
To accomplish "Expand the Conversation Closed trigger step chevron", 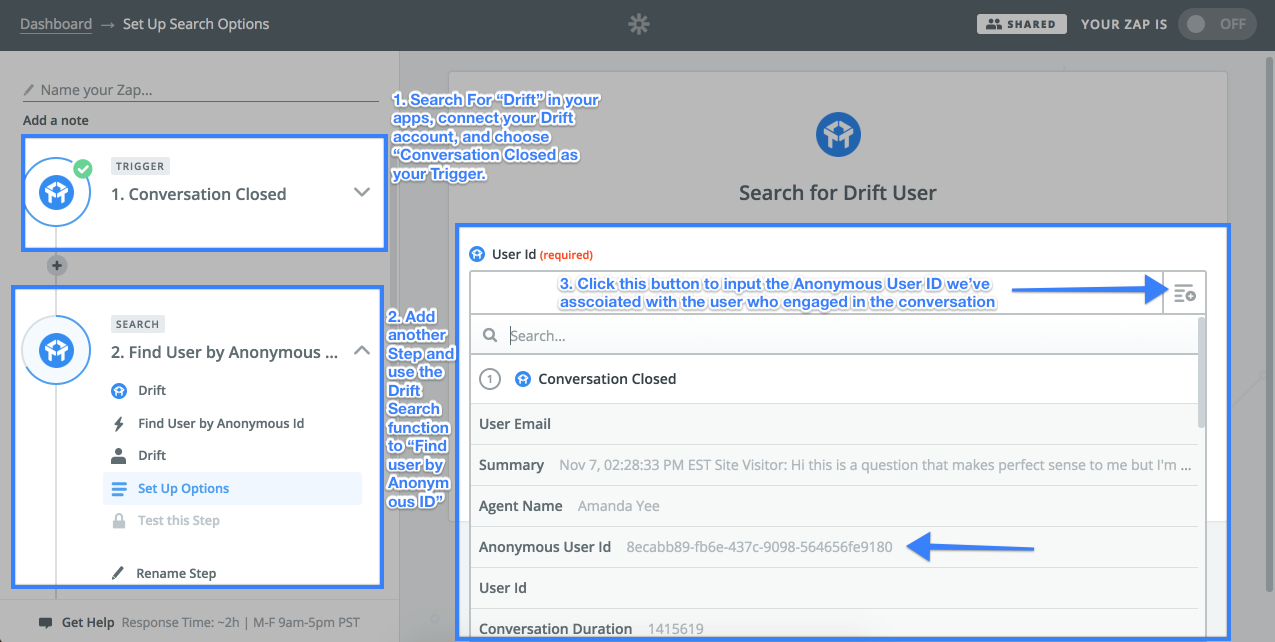I will (x=362, y=193).
